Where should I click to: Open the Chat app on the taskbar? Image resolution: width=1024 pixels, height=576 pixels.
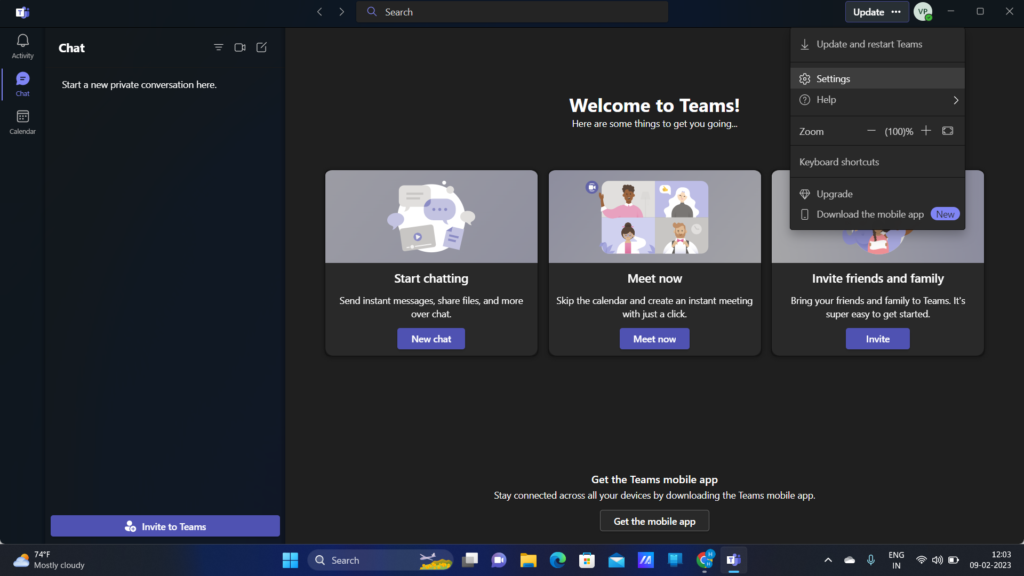(x=499, y=560)
